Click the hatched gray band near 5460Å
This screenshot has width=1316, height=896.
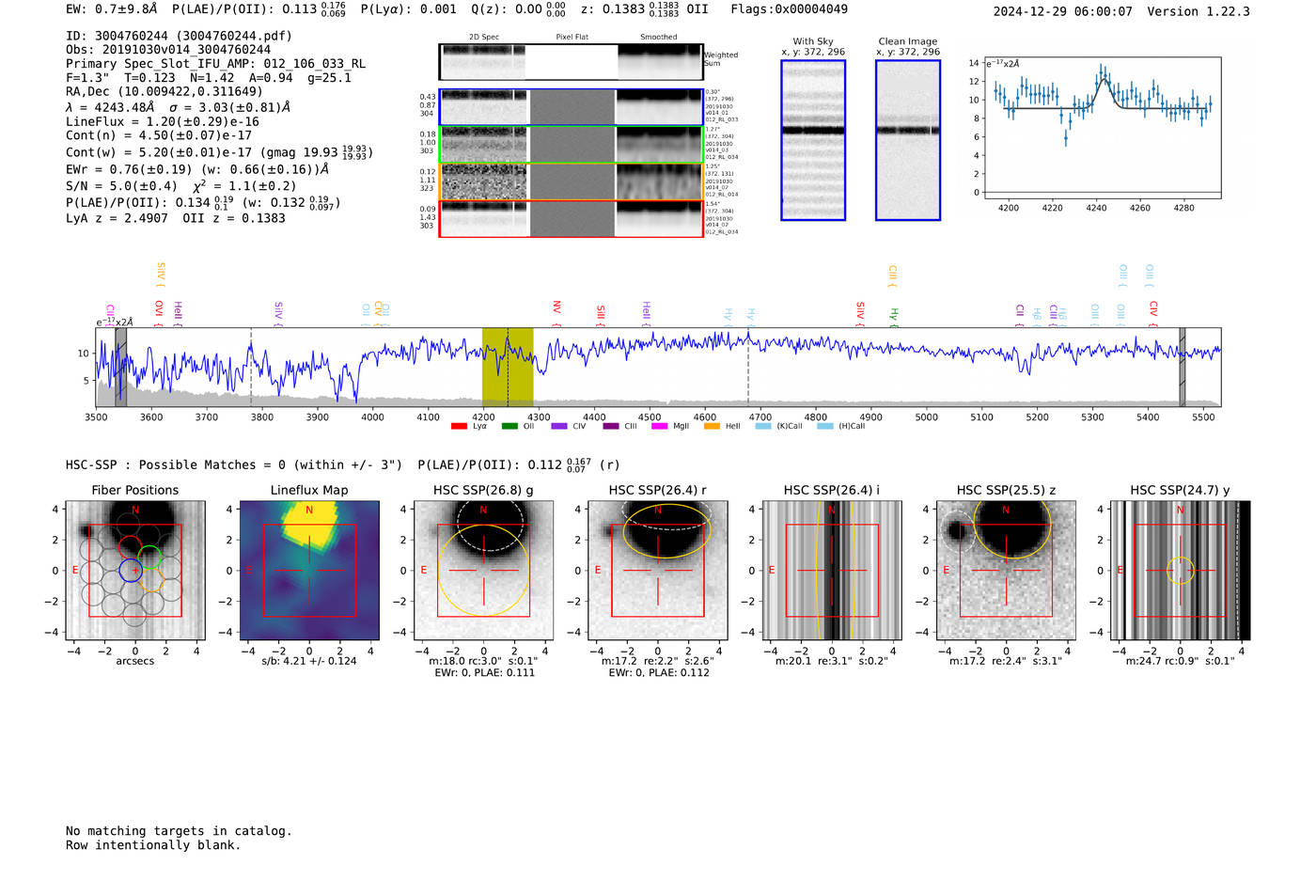(x=1183, y=367)
